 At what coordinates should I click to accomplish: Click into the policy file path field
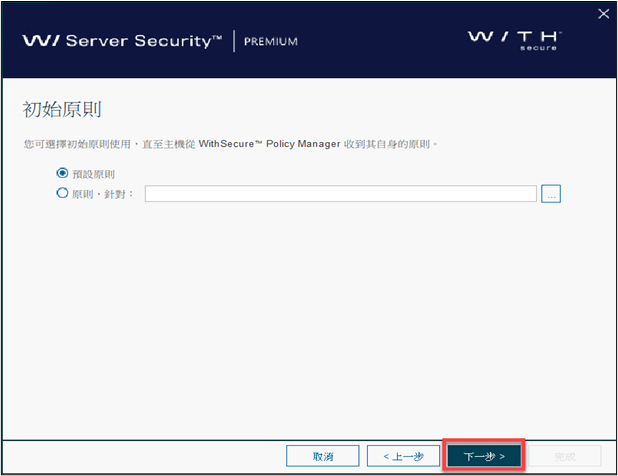click(340, 194)
